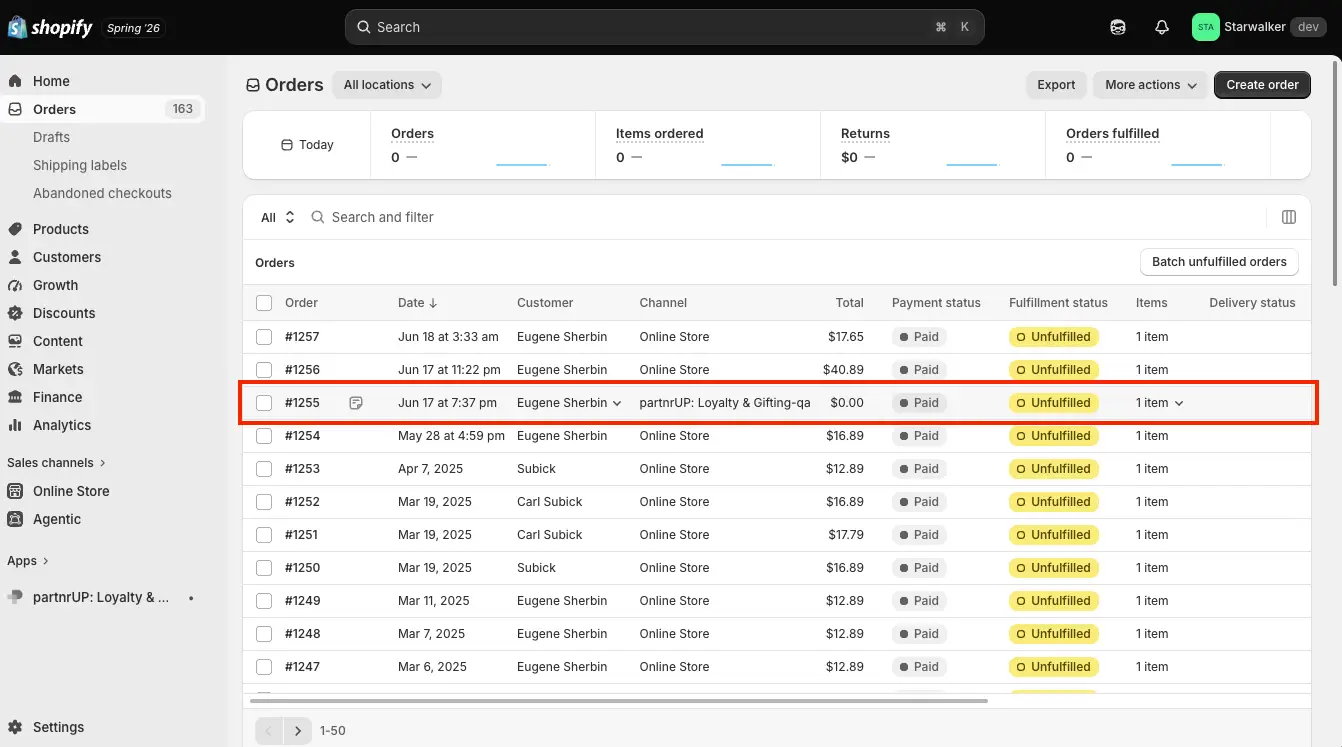
Task: Open the All views selector
Action: click(x=278, y=217)
